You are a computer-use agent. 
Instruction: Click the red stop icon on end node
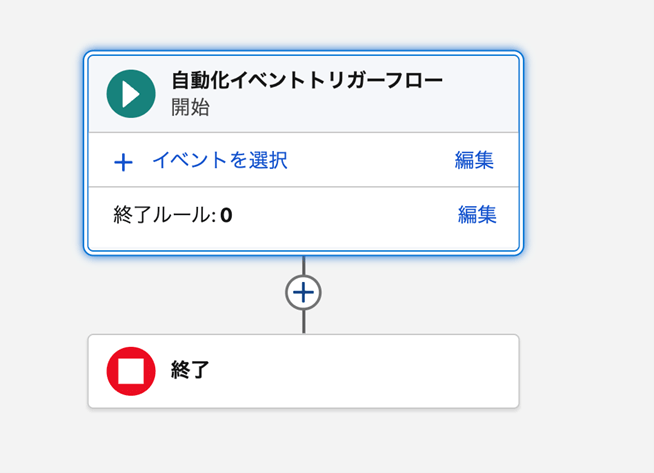coord(131,371)
